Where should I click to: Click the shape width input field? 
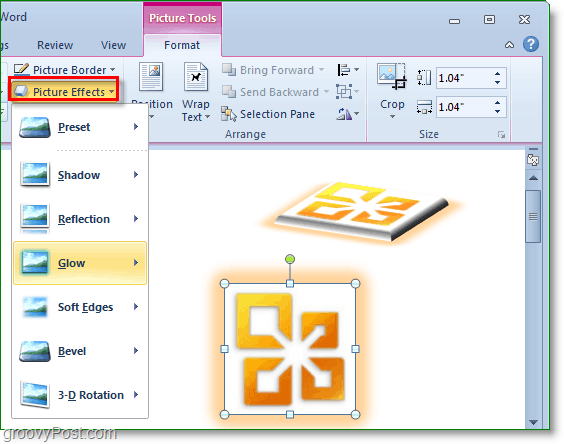pyautogui.click(x=464, y=107)
